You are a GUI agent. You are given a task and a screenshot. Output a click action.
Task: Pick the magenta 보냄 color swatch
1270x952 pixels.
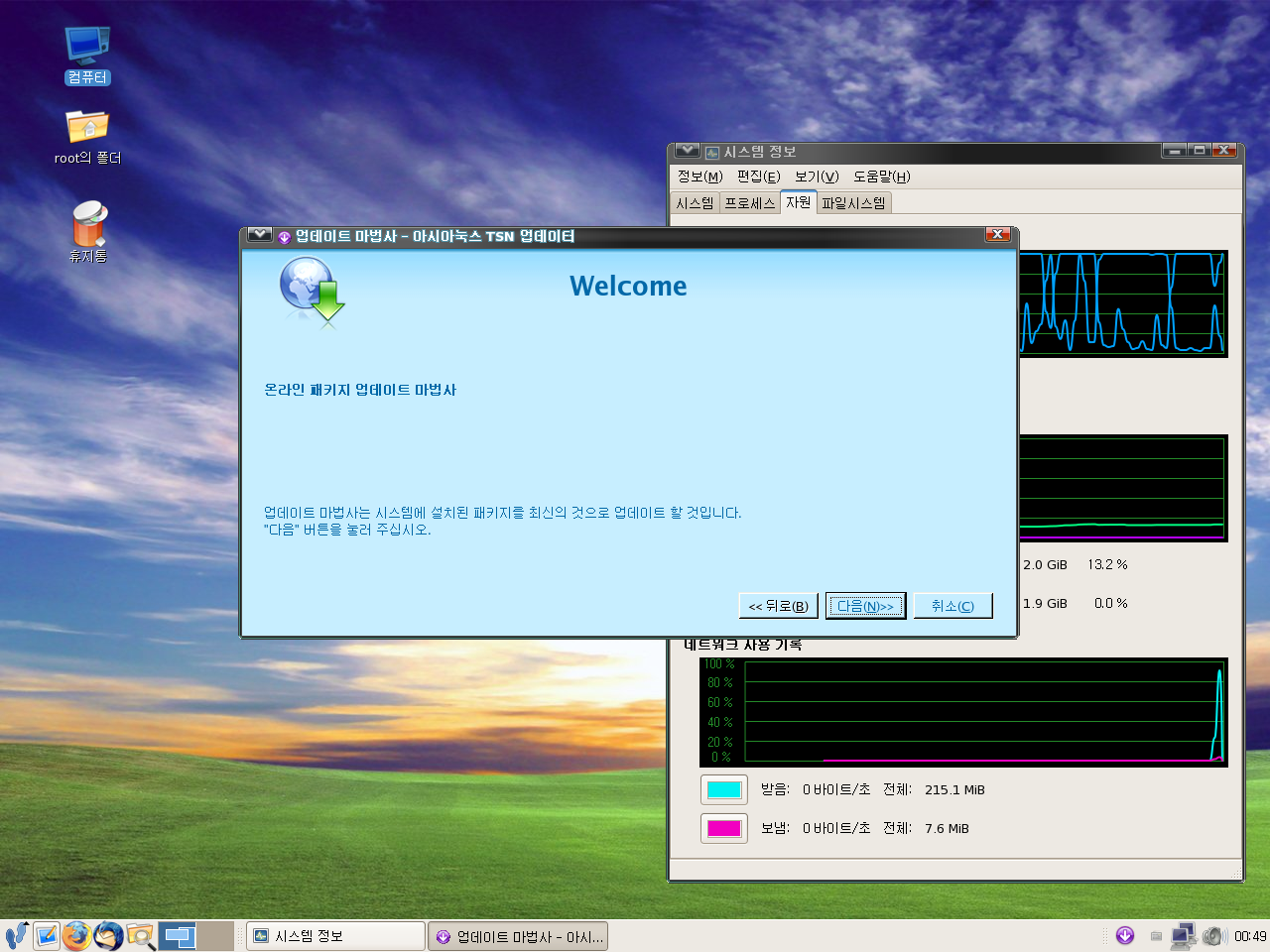[x=724, y=828]
